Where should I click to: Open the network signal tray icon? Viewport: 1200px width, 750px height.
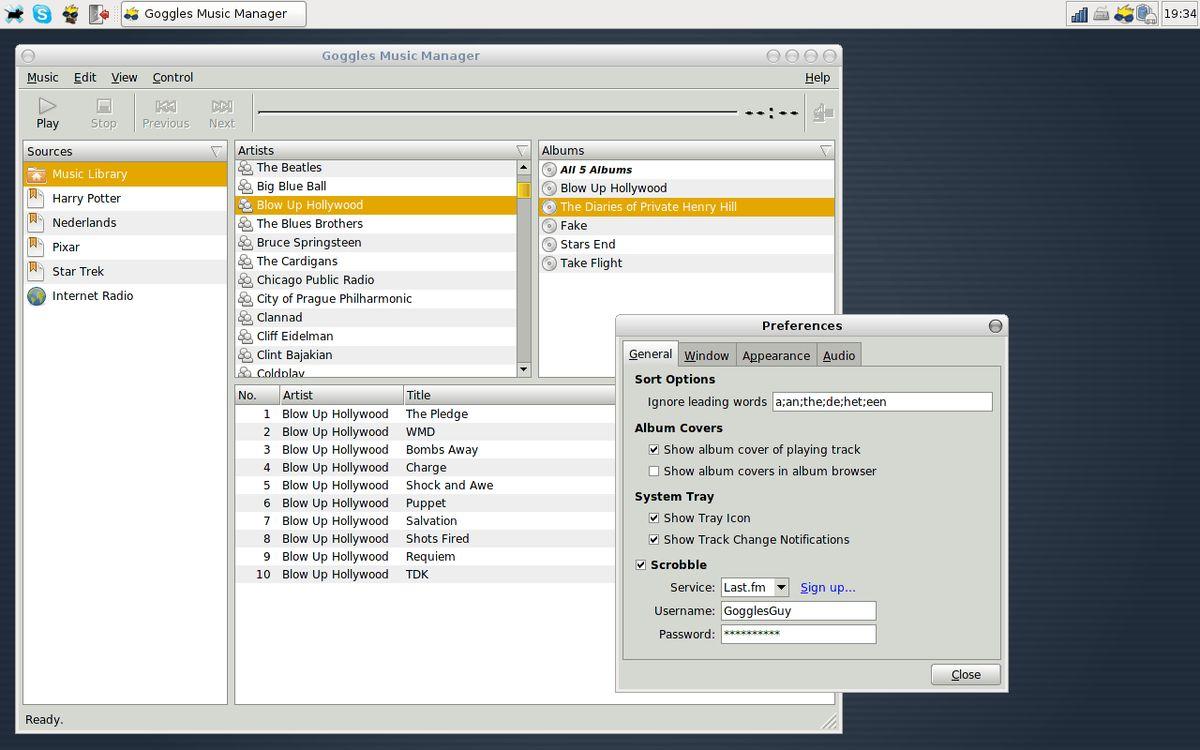[x=1079, y=14]
